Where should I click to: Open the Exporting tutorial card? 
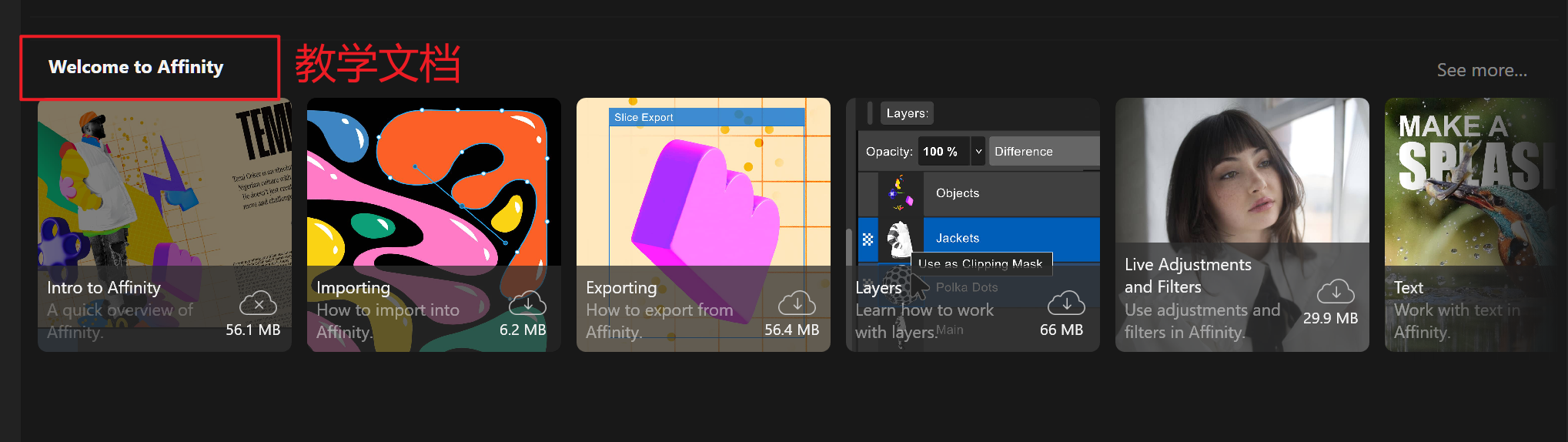[704, 225]
